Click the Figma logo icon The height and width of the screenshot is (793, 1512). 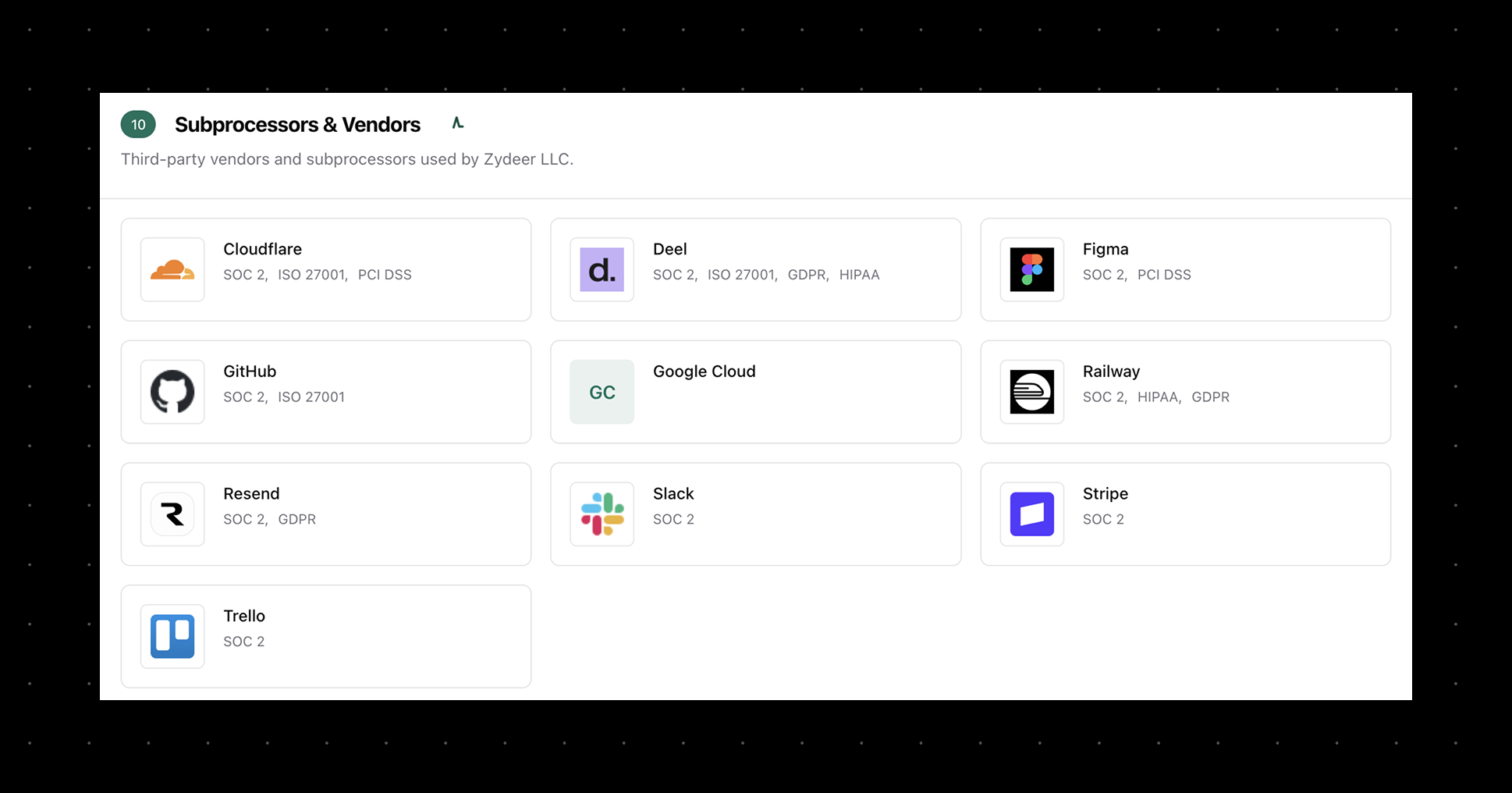tap(1031, 269)
